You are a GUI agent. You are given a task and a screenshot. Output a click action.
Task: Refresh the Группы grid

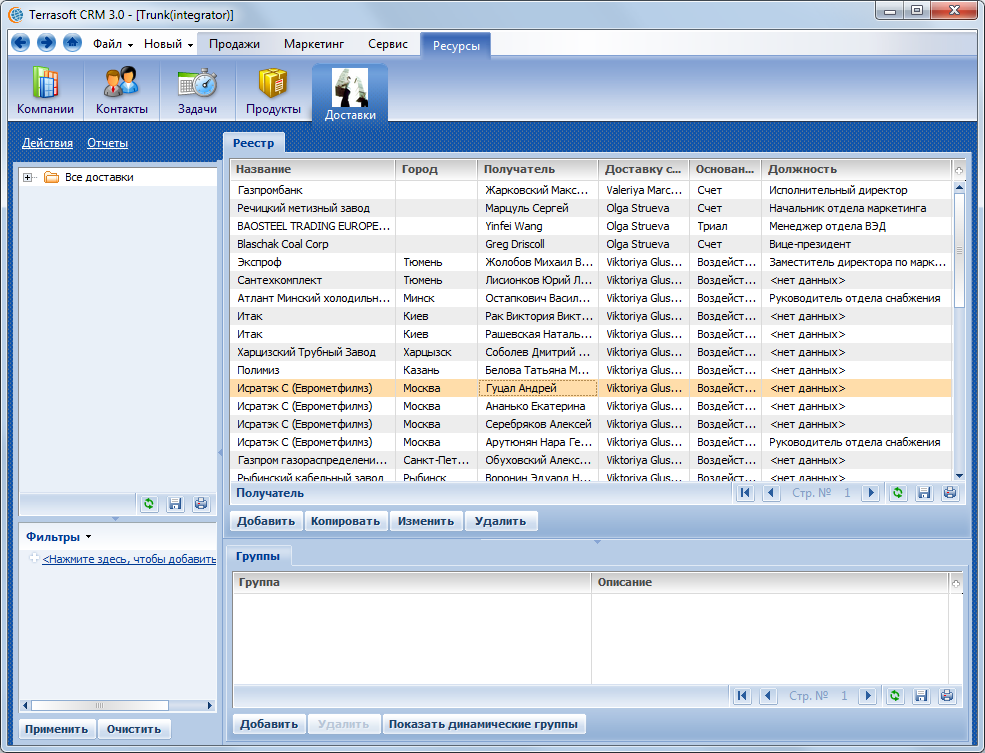click(895, 695)
